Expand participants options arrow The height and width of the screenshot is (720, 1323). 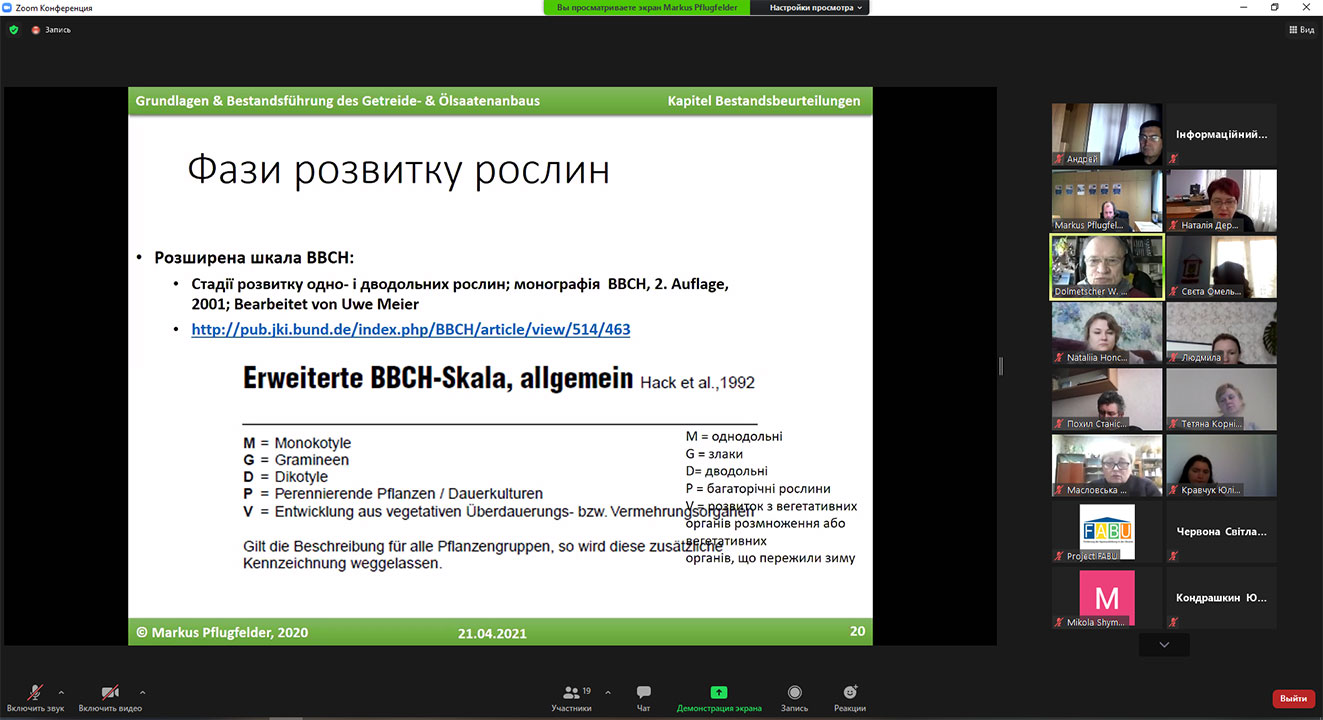pos(608,692)
